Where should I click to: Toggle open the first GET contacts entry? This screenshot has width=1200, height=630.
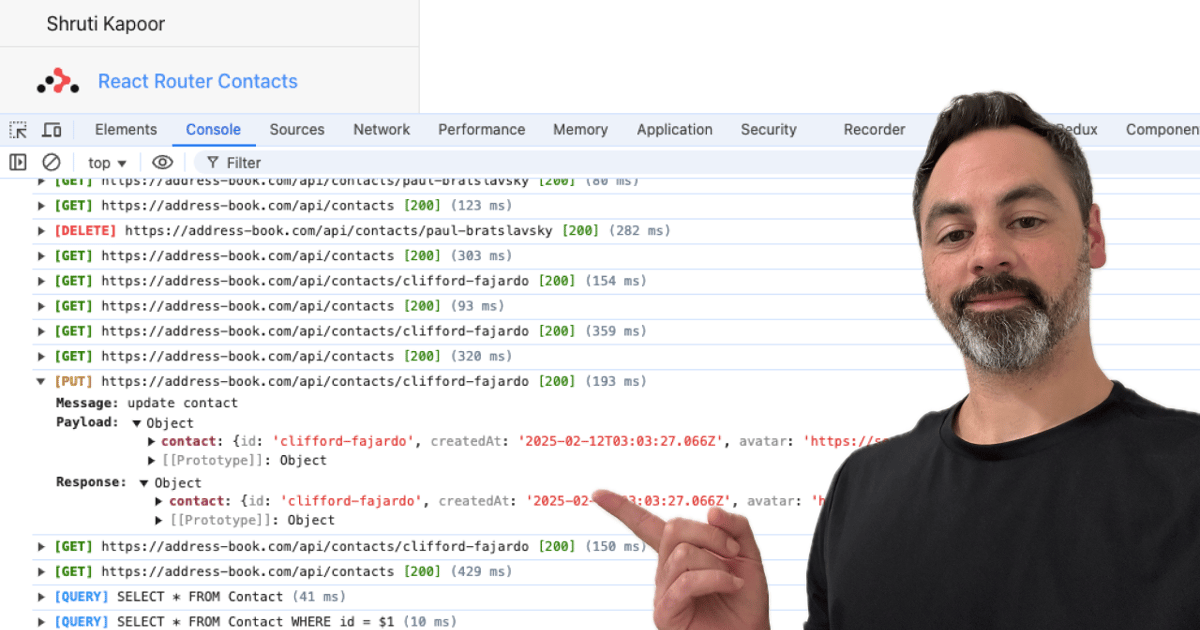[x=40, y=205]
